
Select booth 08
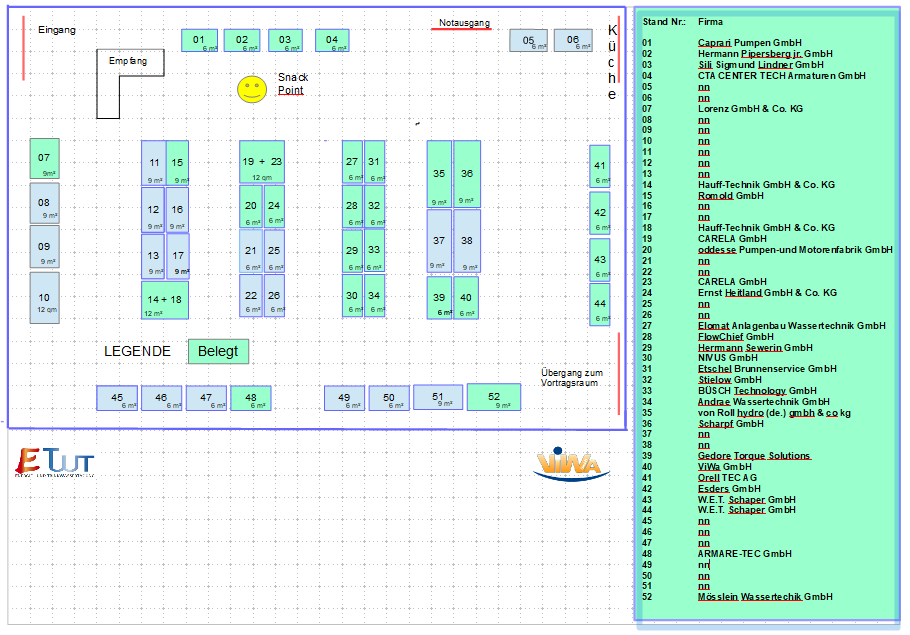coord(45,203)
